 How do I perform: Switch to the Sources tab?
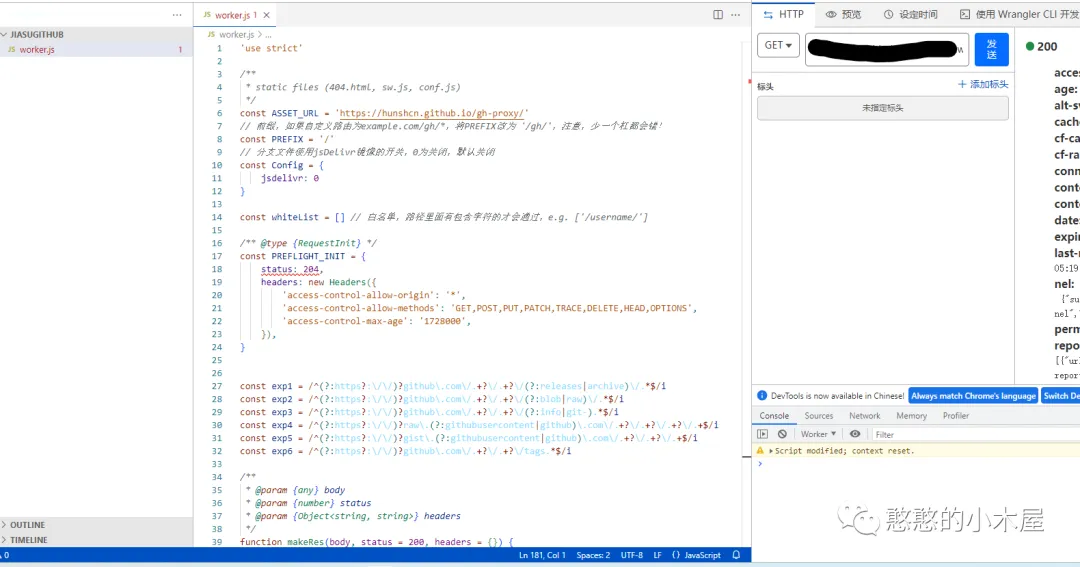(819, 416)
